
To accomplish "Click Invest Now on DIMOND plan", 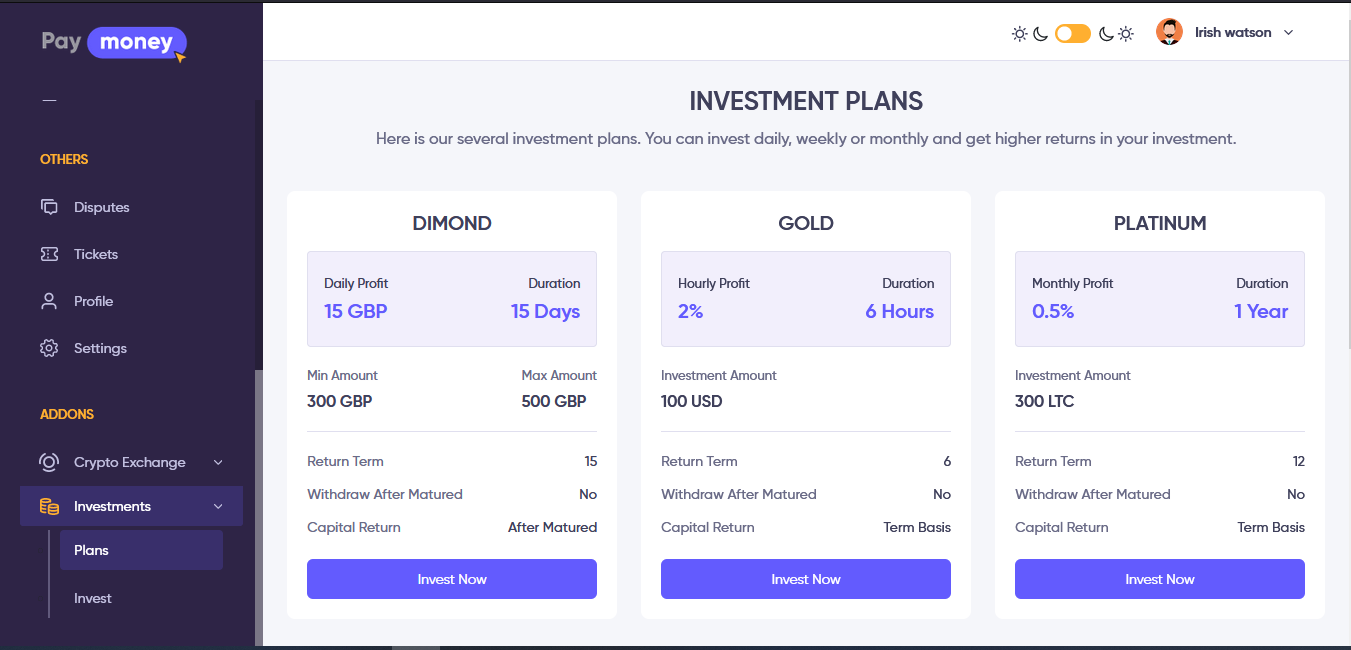I will [x=452, y=579].
